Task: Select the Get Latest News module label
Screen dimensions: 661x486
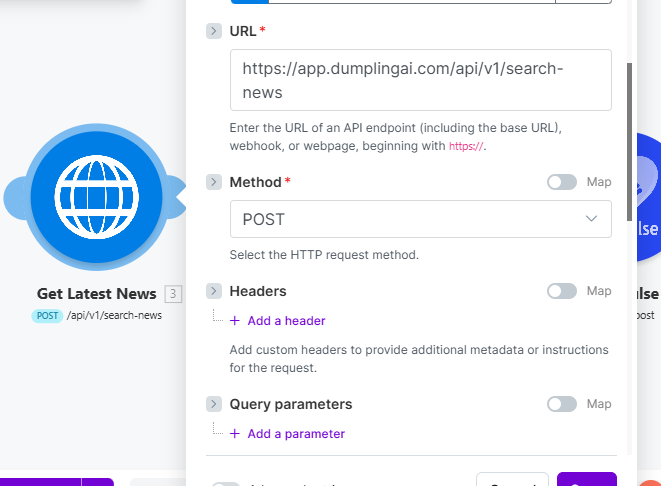Action: 97,294
